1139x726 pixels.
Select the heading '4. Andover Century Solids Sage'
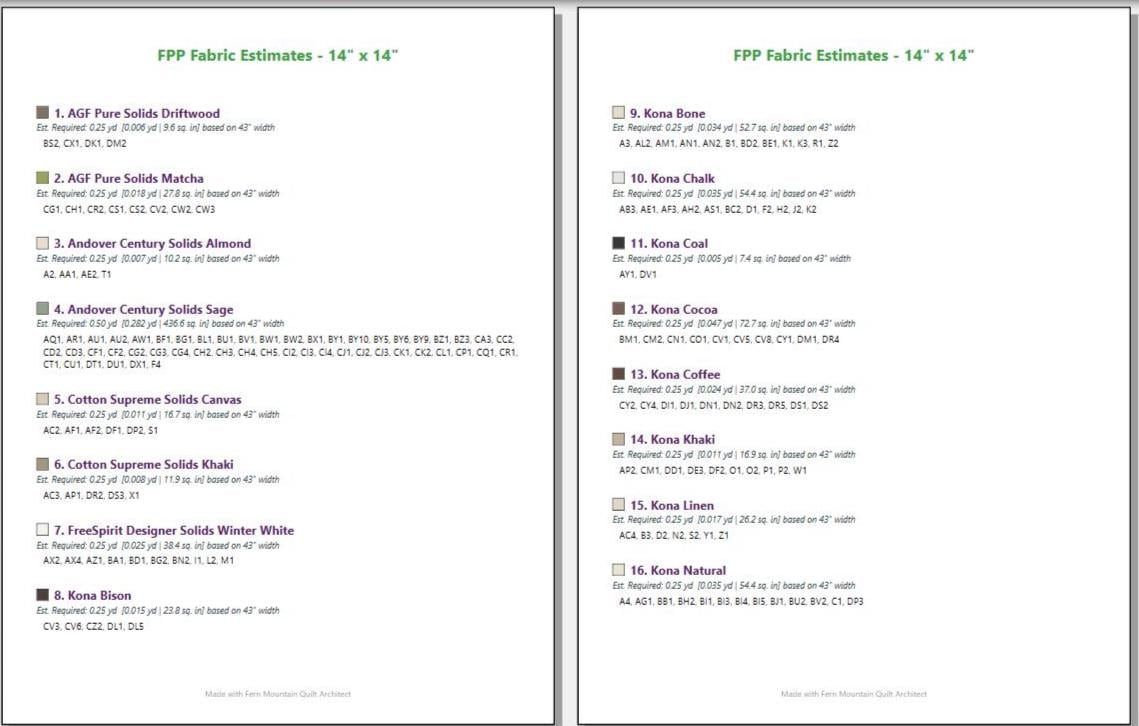pyautogui.click(x=144, y=310)
